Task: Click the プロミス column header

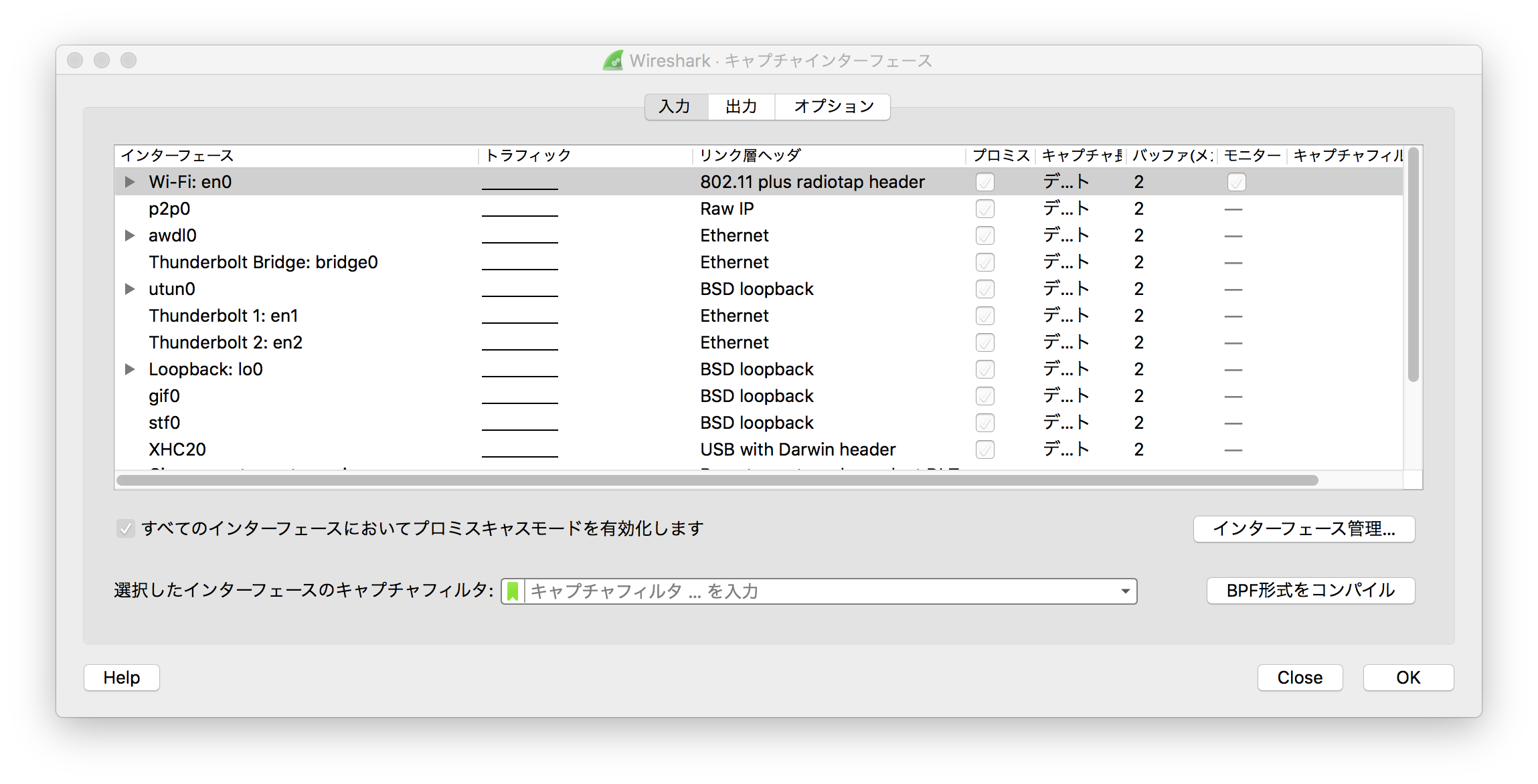Action: tap(1001, 155)
